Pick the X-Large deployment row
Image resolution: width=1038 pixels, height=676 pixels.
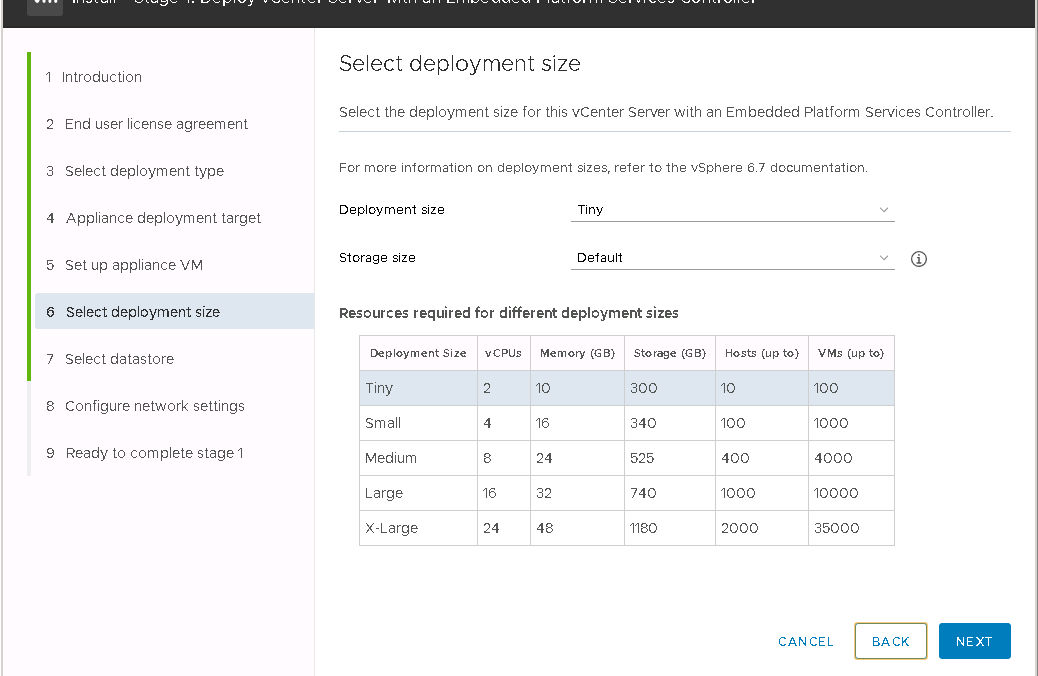pos(626,528)
